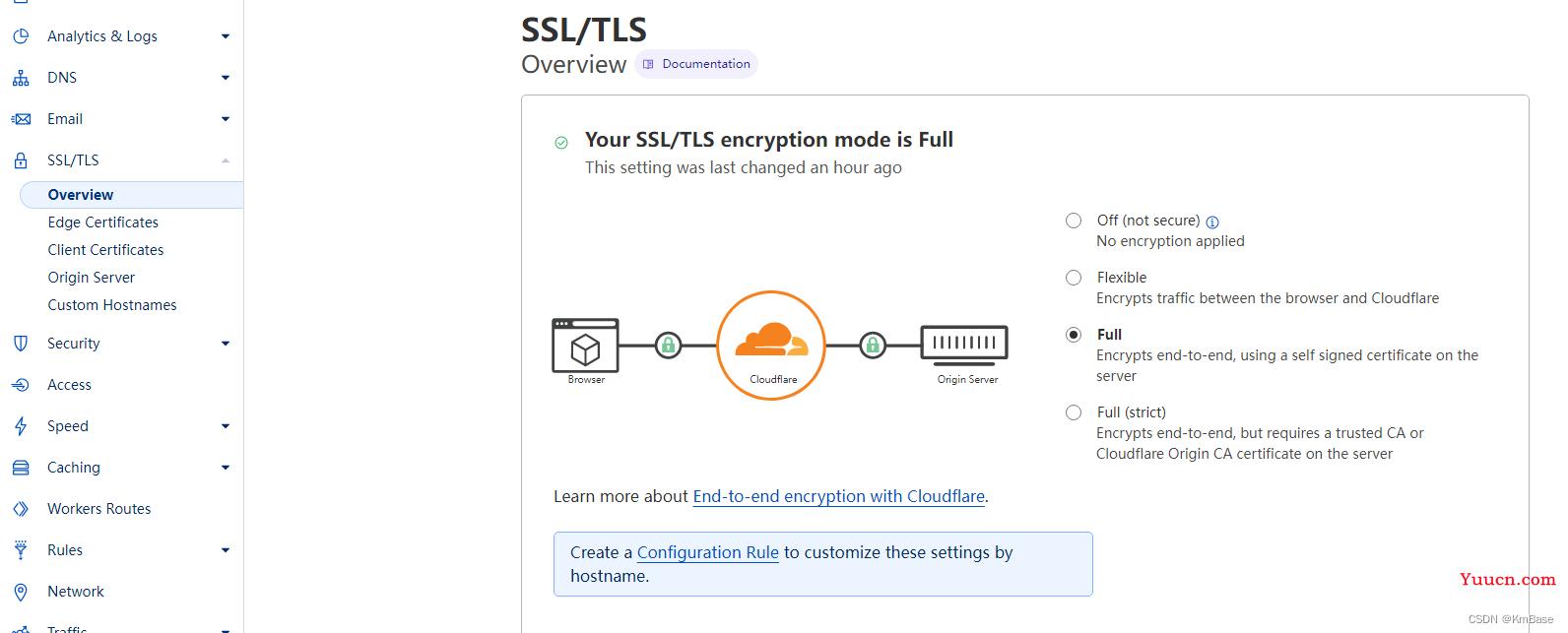Viewport: 1568px width, 633px height.
Task: Select the Off (not secure) radio button
Action: click(x=1074, y=221)
